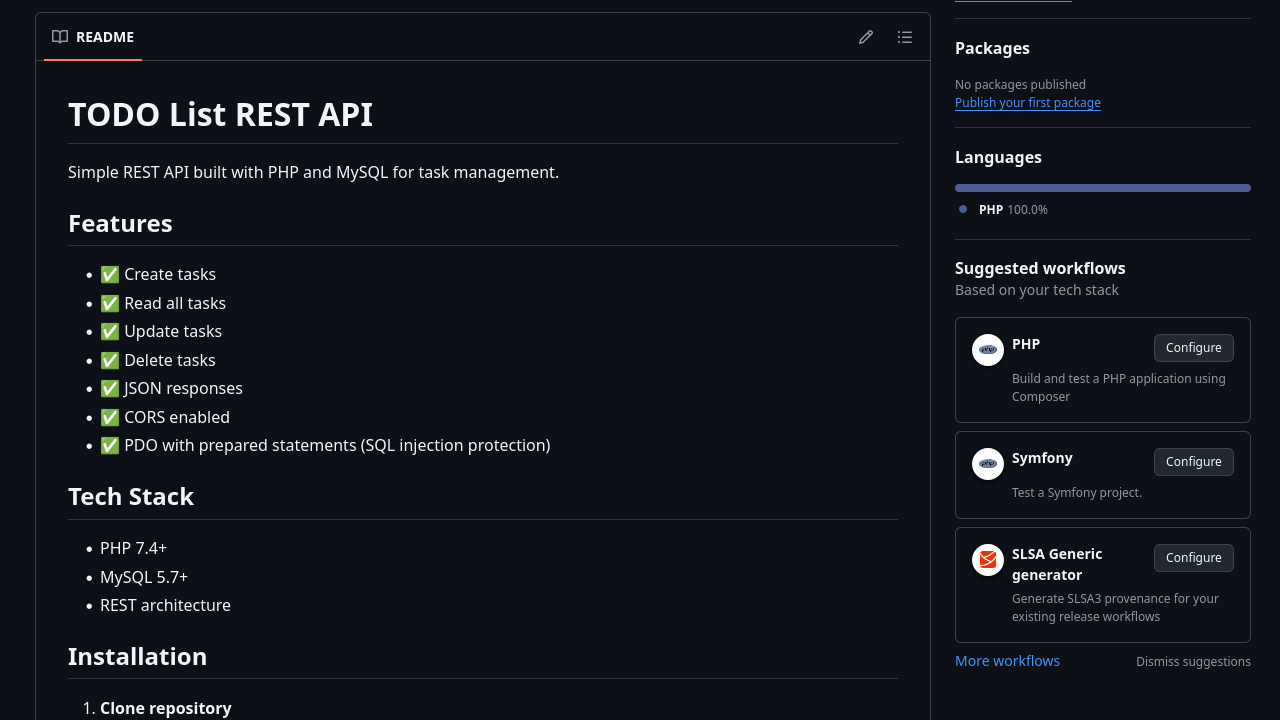Click the Symfony workflow logo icon
Image resolution: width=1280 pixels, height=720 pixels.
click(988, 464)
